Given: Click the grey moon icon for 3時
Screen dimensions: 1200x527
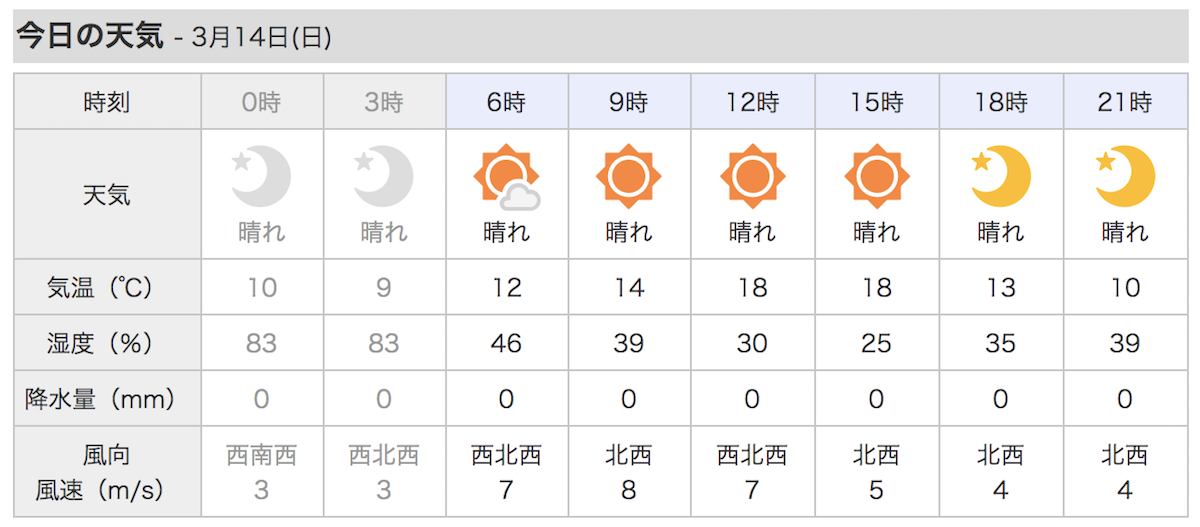Looking at the screenshot, I should click(383, 176).
